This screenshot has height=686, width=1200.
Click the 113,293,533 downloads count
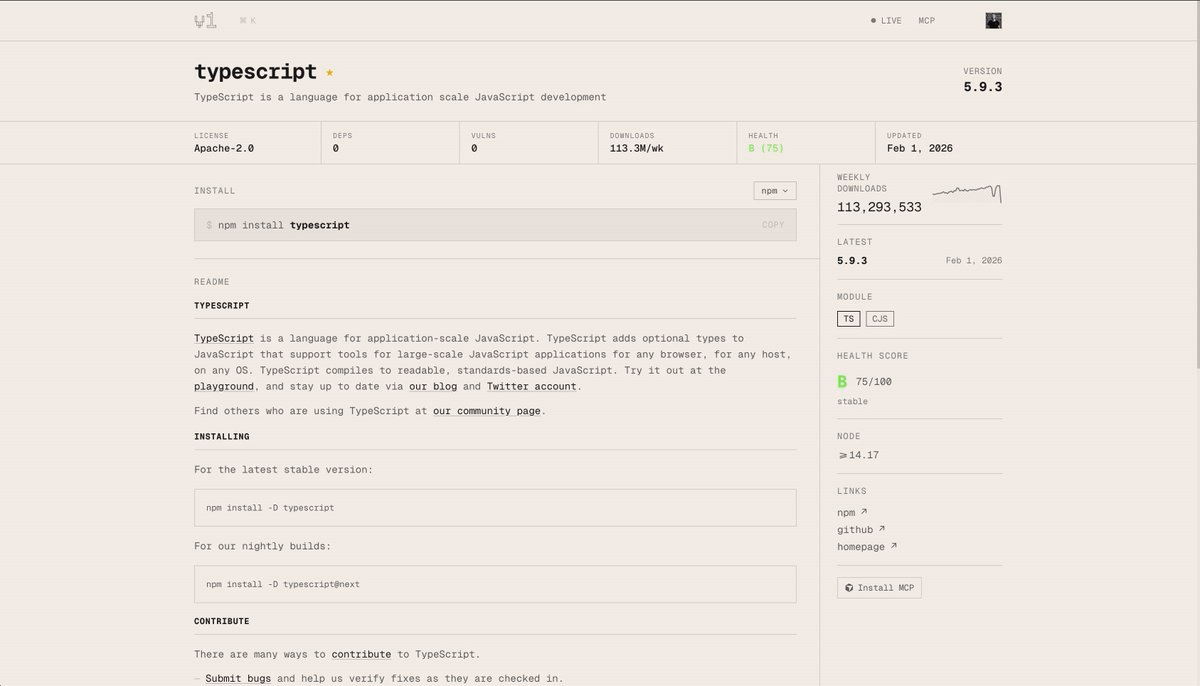click(879, 207)
